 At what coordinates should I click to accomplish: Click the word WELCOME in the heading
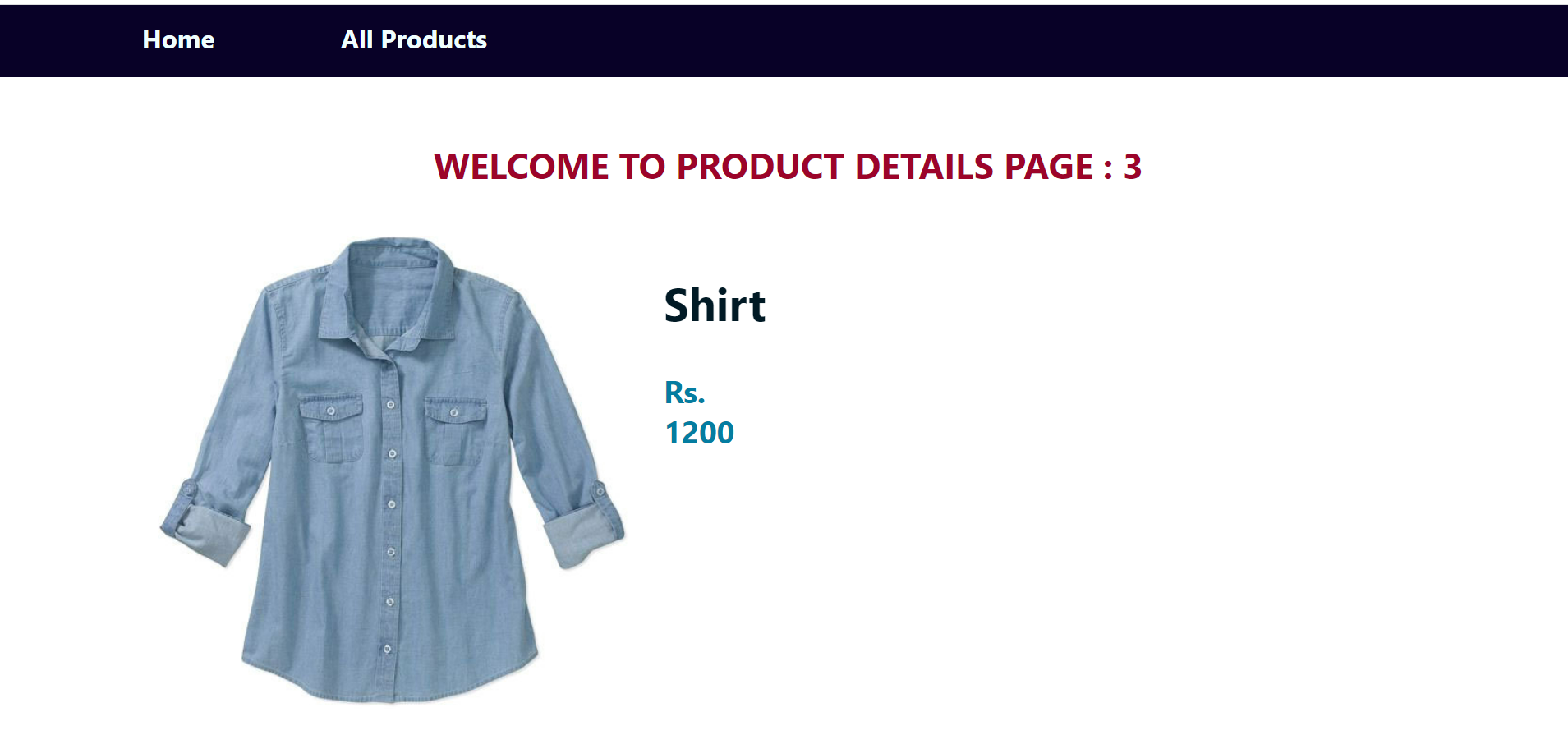(521, 167)
